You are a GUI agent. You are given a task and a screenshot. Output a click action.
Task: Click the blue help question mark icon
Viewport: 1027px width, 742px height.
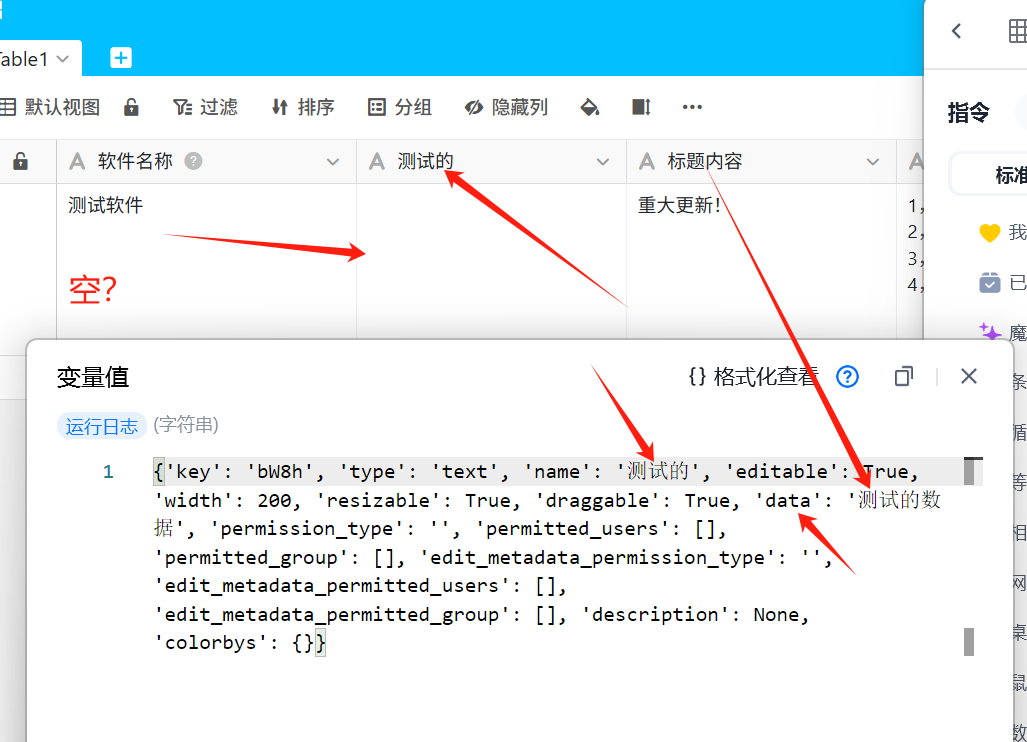[x=847, y=376]
